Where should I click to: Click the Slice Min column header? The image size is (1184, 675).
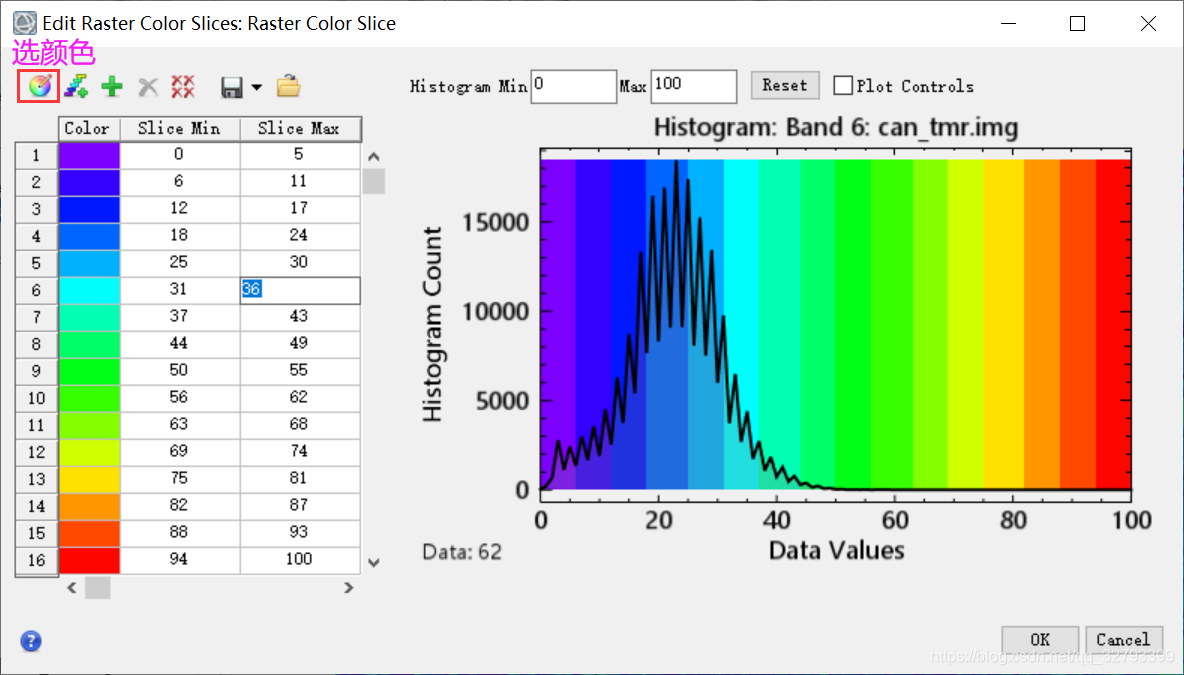[180, 129]
